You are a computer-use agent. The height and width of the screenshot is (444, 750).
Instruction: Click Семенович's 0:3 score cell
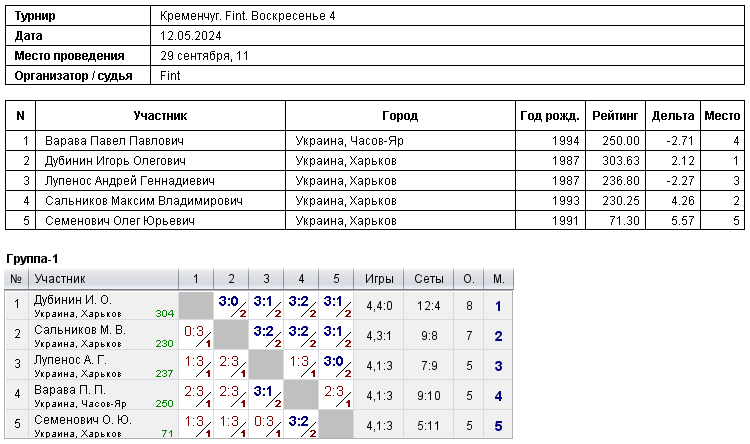point(266,425)
